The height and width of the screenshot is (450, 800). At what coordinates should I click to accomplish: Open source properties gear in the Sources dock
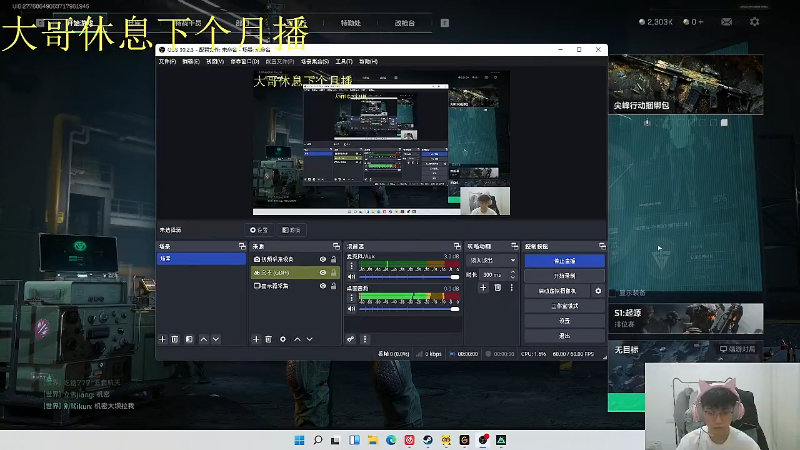click(283, 339)
